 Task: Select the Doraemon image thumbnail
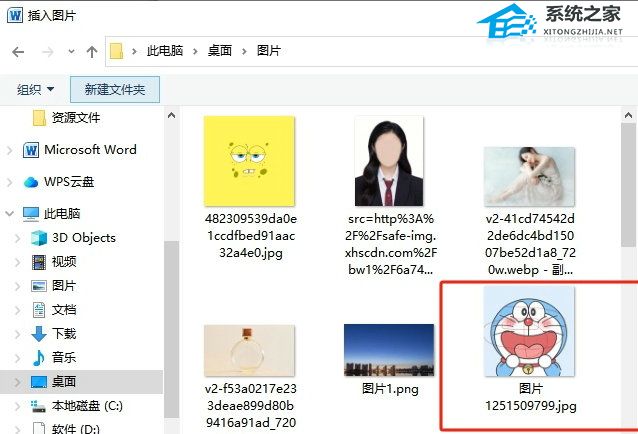(x=529, y=331)
